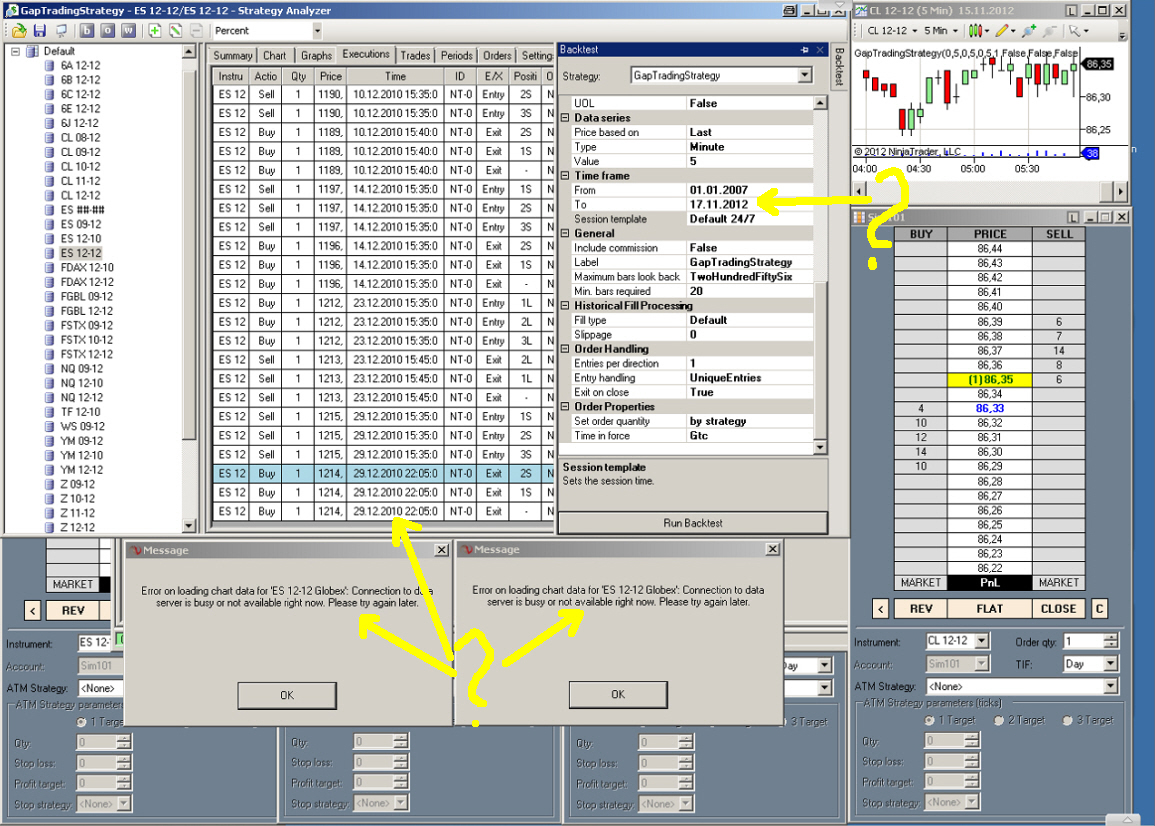
Task: Click the Session template value Default 24/7
Action: [722, 219]
